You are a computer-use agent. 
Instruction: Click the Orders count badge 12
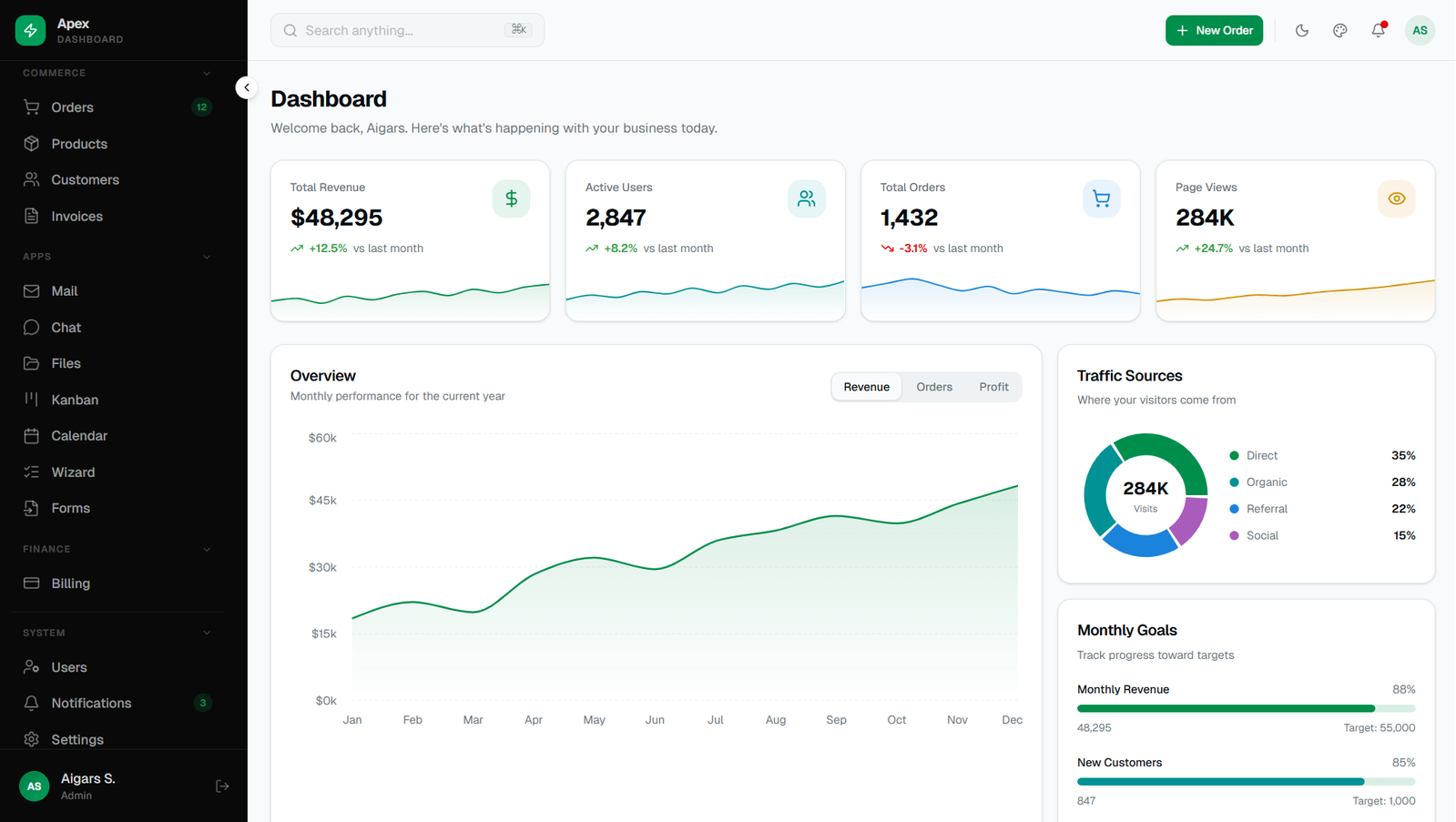[202, 107]
